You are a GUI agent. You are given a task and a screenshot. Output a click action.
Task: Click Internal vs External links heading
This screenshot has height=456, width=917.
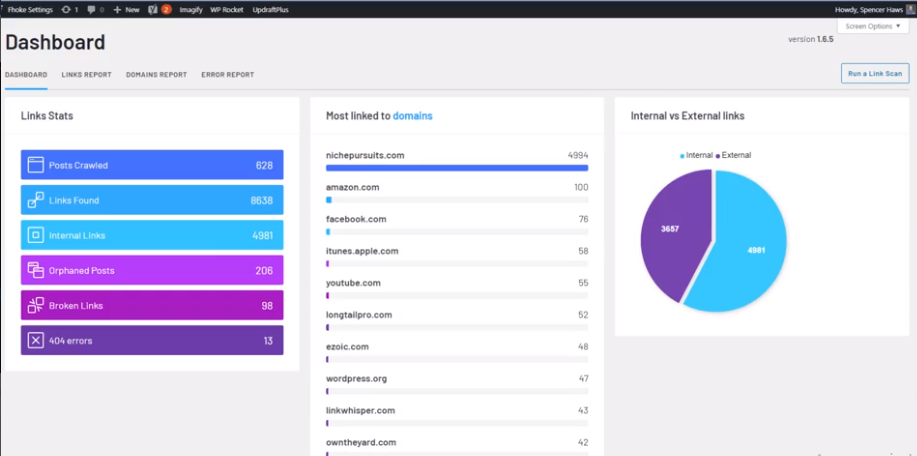687,116
